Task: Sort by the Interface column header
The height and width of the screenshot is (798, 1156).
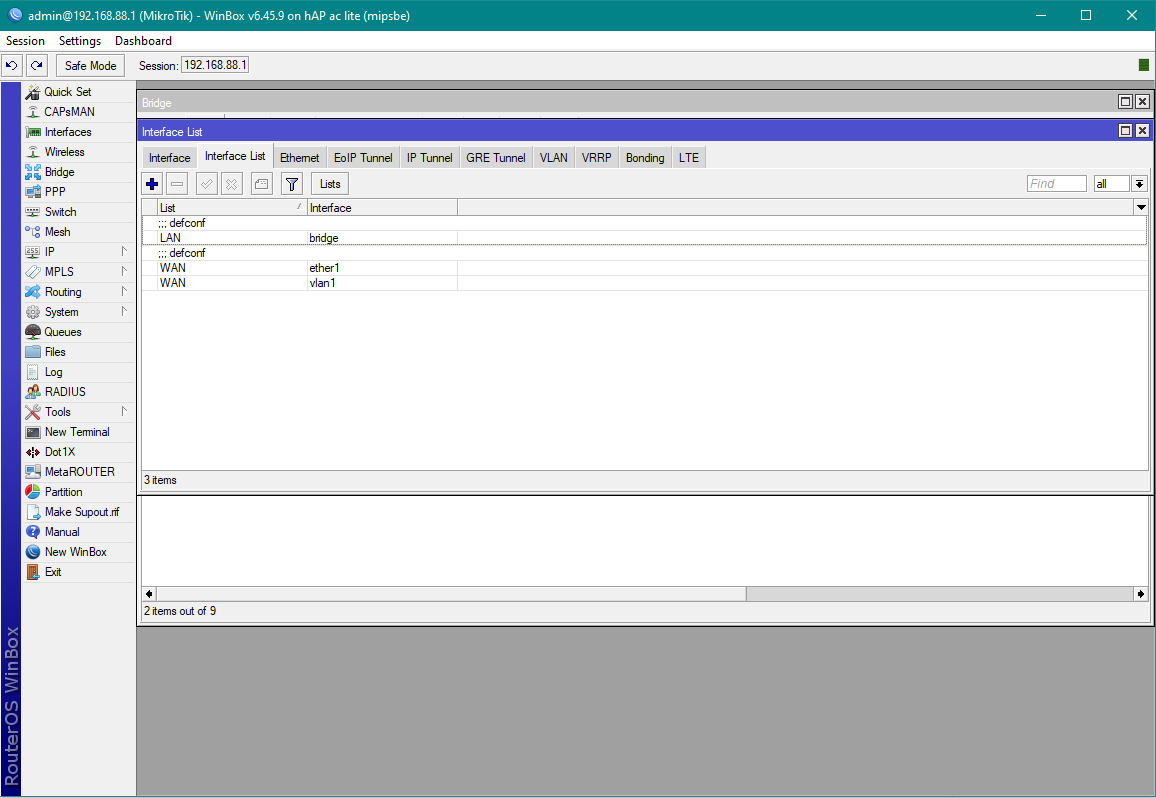Action: (382, 208)
